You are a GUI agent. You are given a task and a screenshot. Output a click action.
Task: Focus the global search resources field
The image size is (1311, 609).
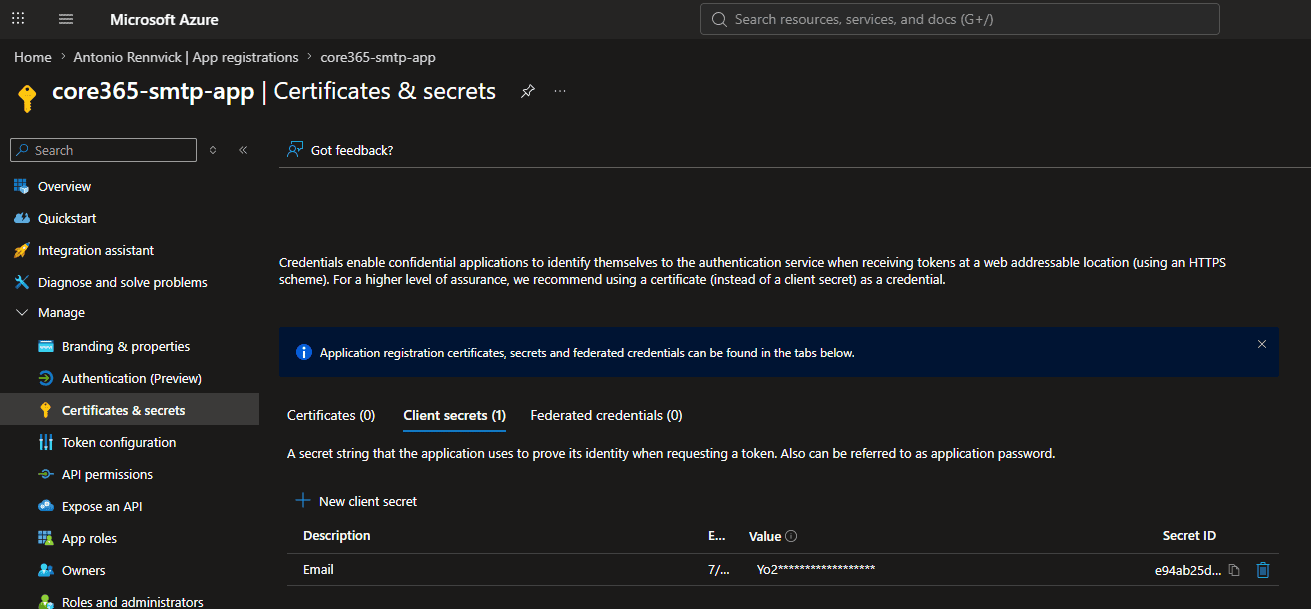click(960, 19)
